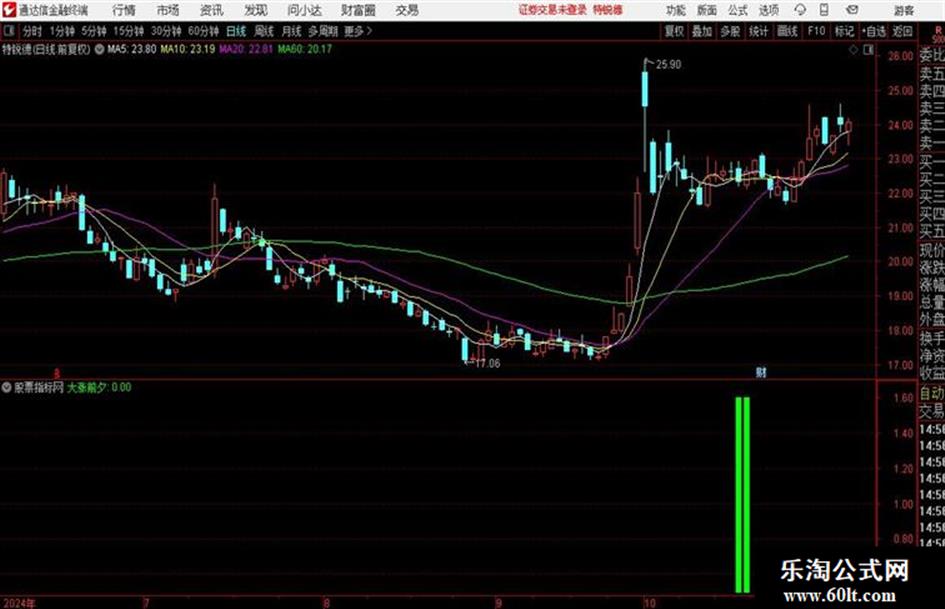Image resolution: width=945 pixels, height=609 pixels.
Task: Click the 股票指标网 indicator name
Action: [39, 387]
